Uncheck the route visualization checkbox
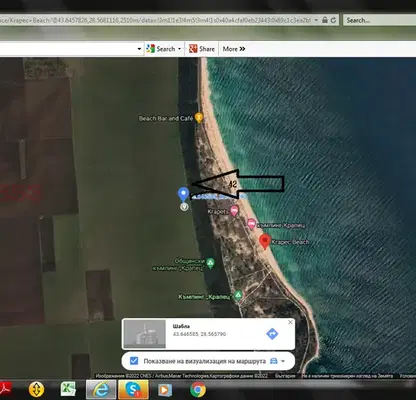This screenshot has width=416, height=400. pyautogui.click(x=134, y=361)
